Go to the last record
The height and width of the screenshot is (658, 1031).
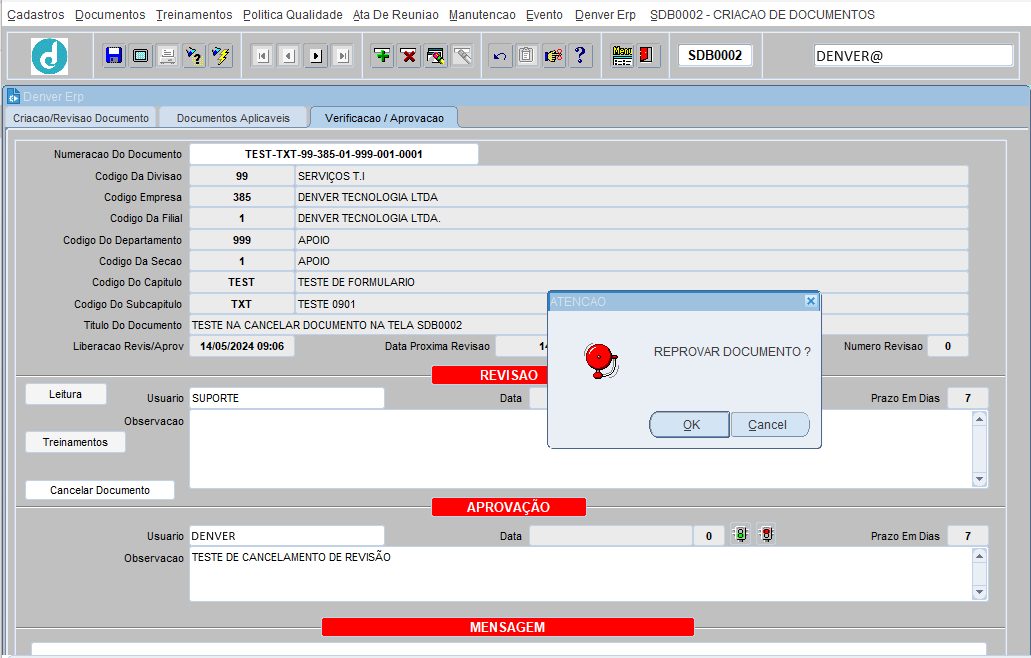click(x=343, y=56)
